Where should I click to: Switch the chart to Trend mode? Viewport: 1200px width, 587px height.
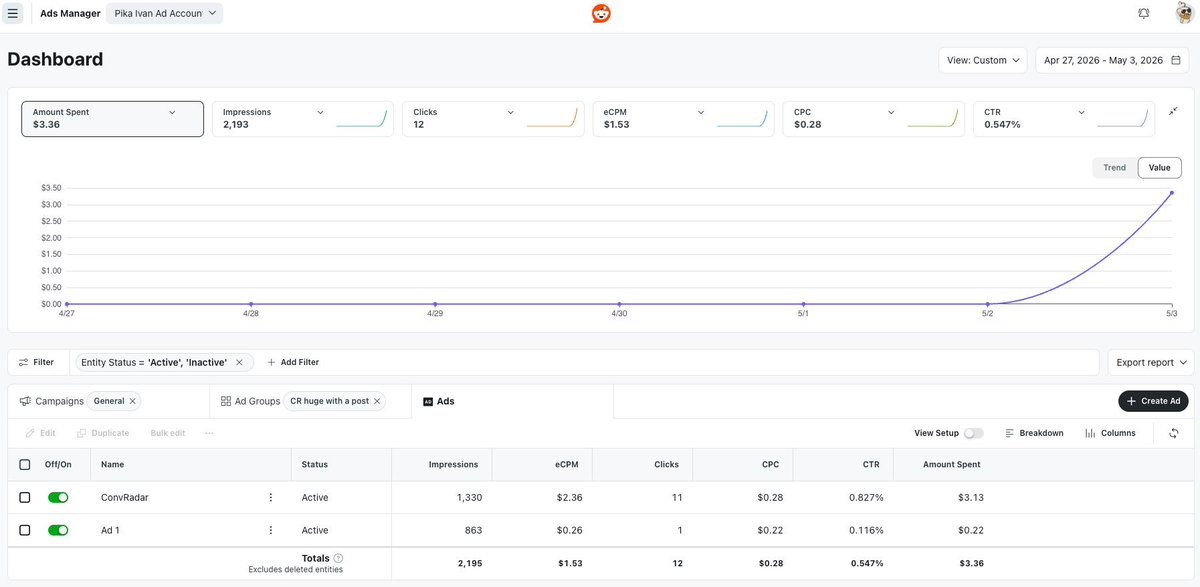tap(1115, 168)
